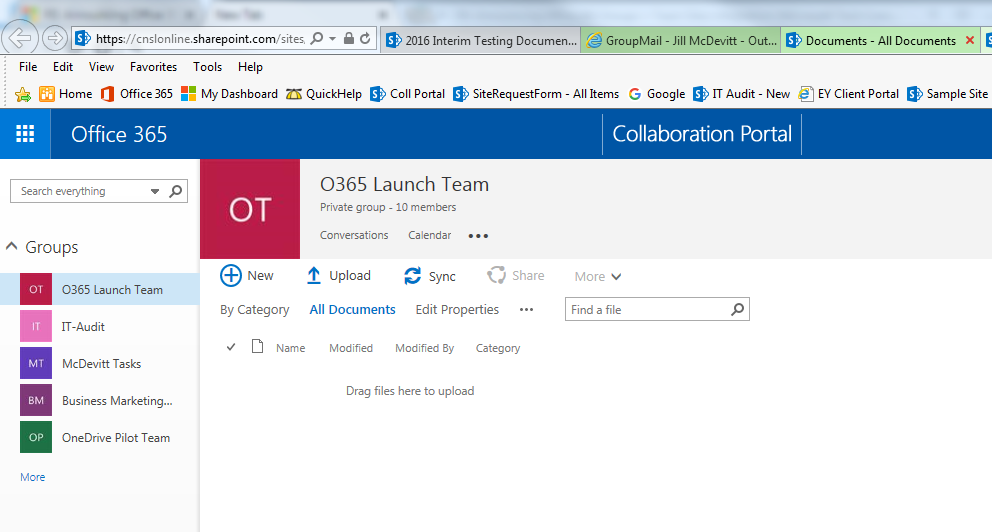Click the Search everything magnifier icon

click(176, 191)
